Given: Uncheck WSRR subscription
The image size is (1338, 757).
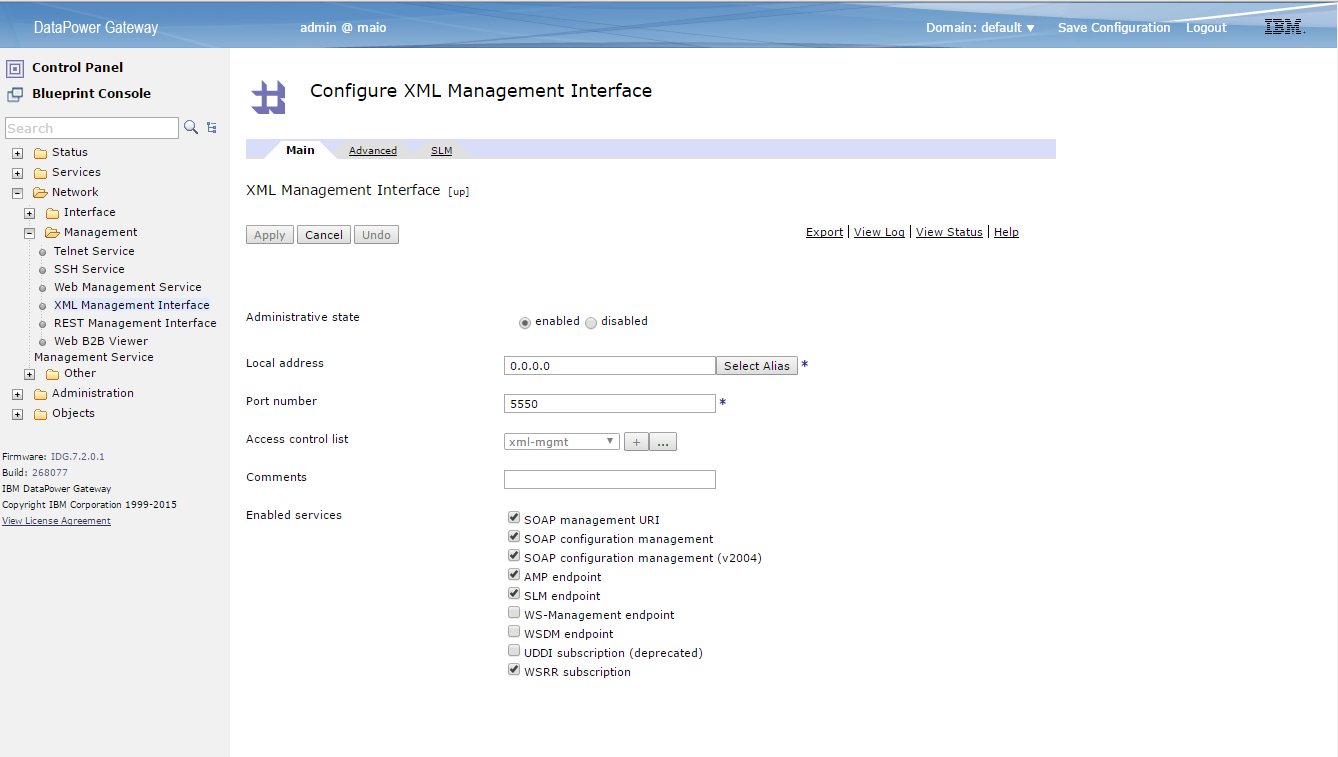Looking at the screenshot, I should (x=514, y=670).
